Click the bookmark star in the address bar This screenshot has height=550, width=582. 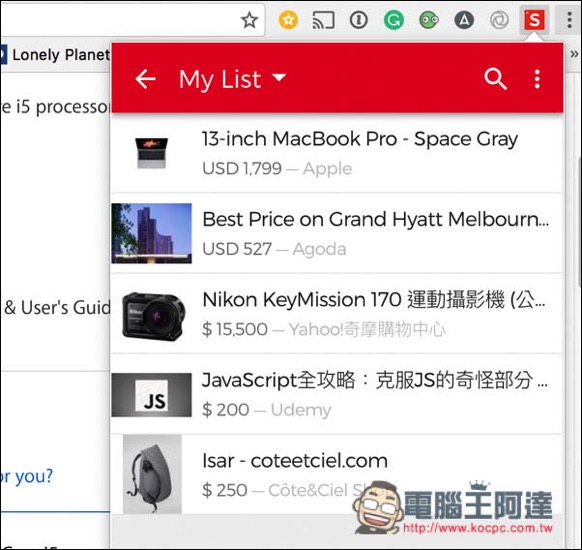(249, 20)
